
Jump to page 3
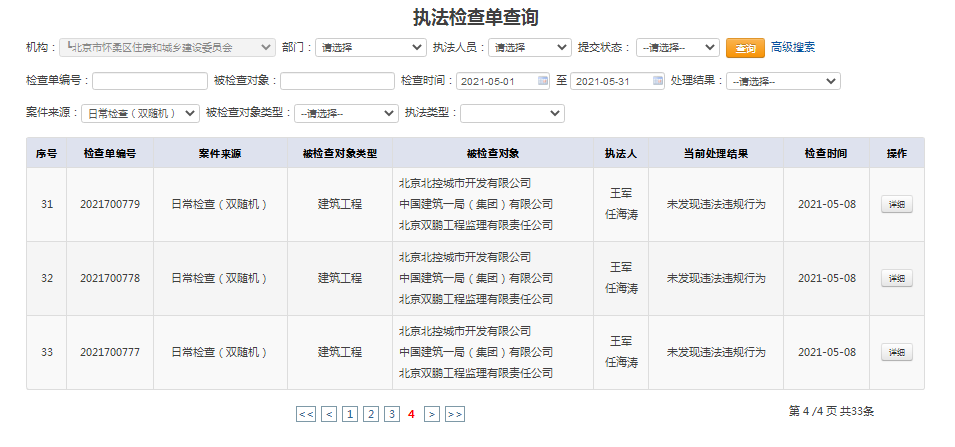point(392,414)
